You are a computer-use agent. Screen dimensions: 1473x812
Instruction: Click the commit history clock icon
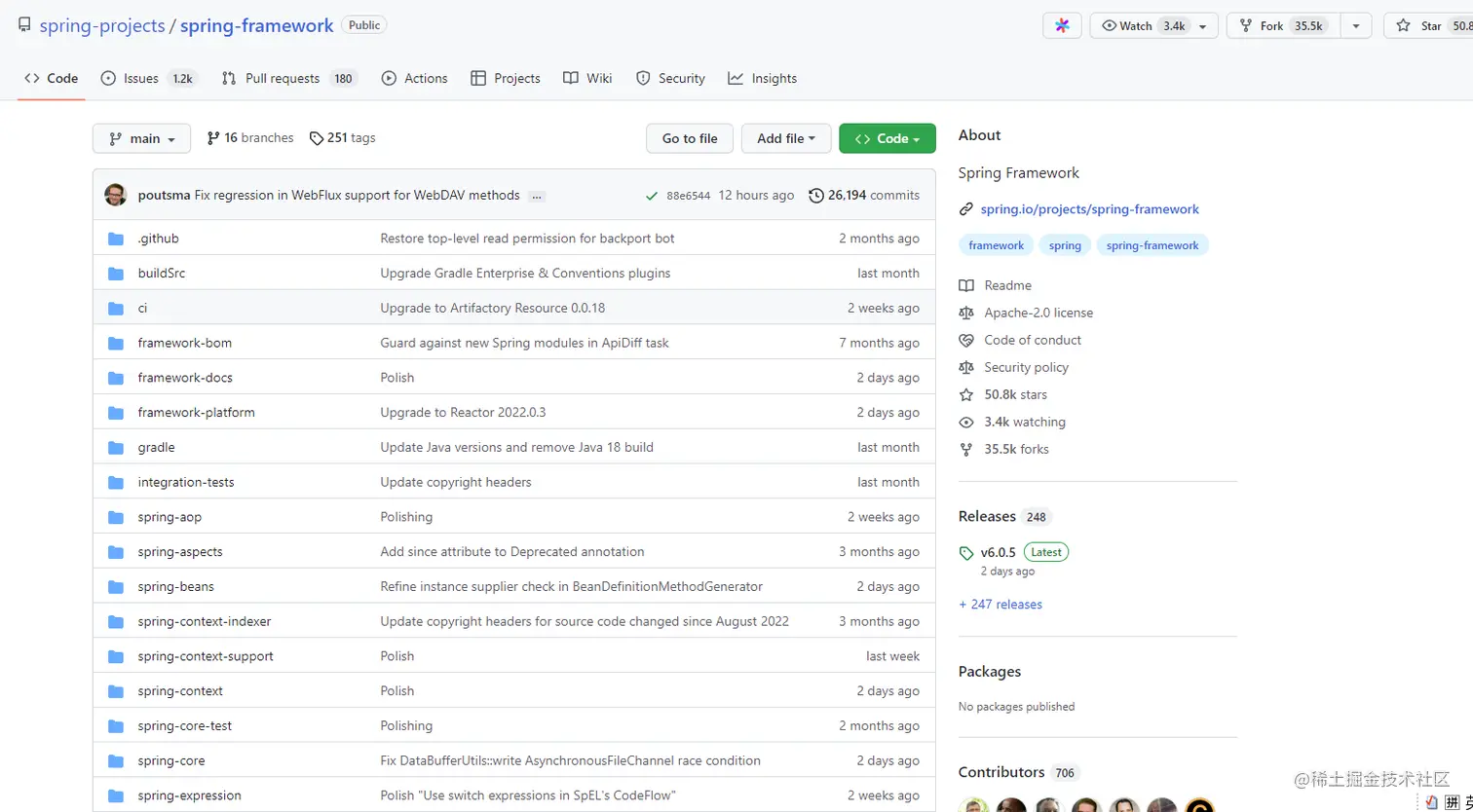816,196
